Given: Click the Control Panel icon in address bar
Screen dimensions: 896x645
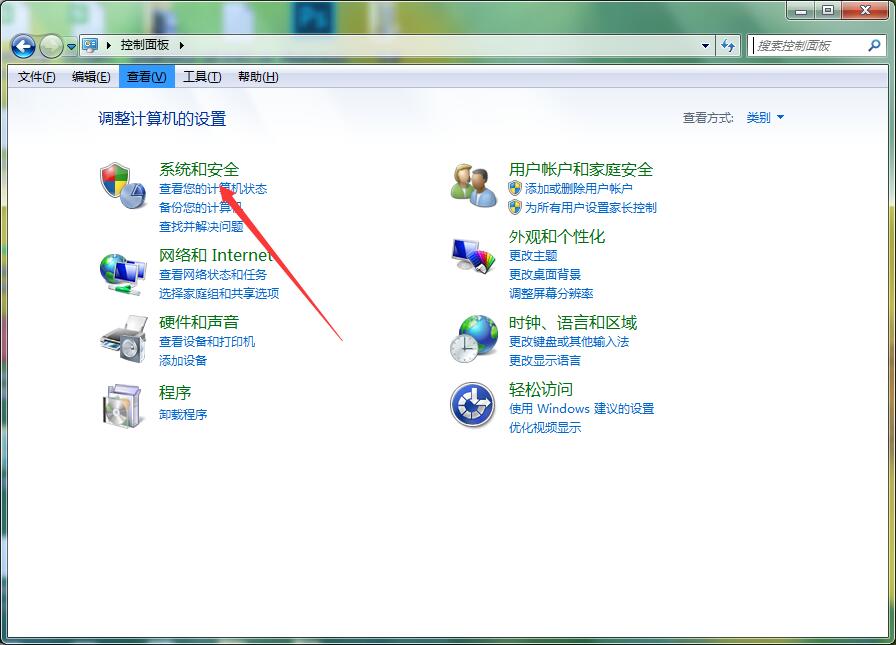Looking at the screenshot, I should click(x=90, y=45).
